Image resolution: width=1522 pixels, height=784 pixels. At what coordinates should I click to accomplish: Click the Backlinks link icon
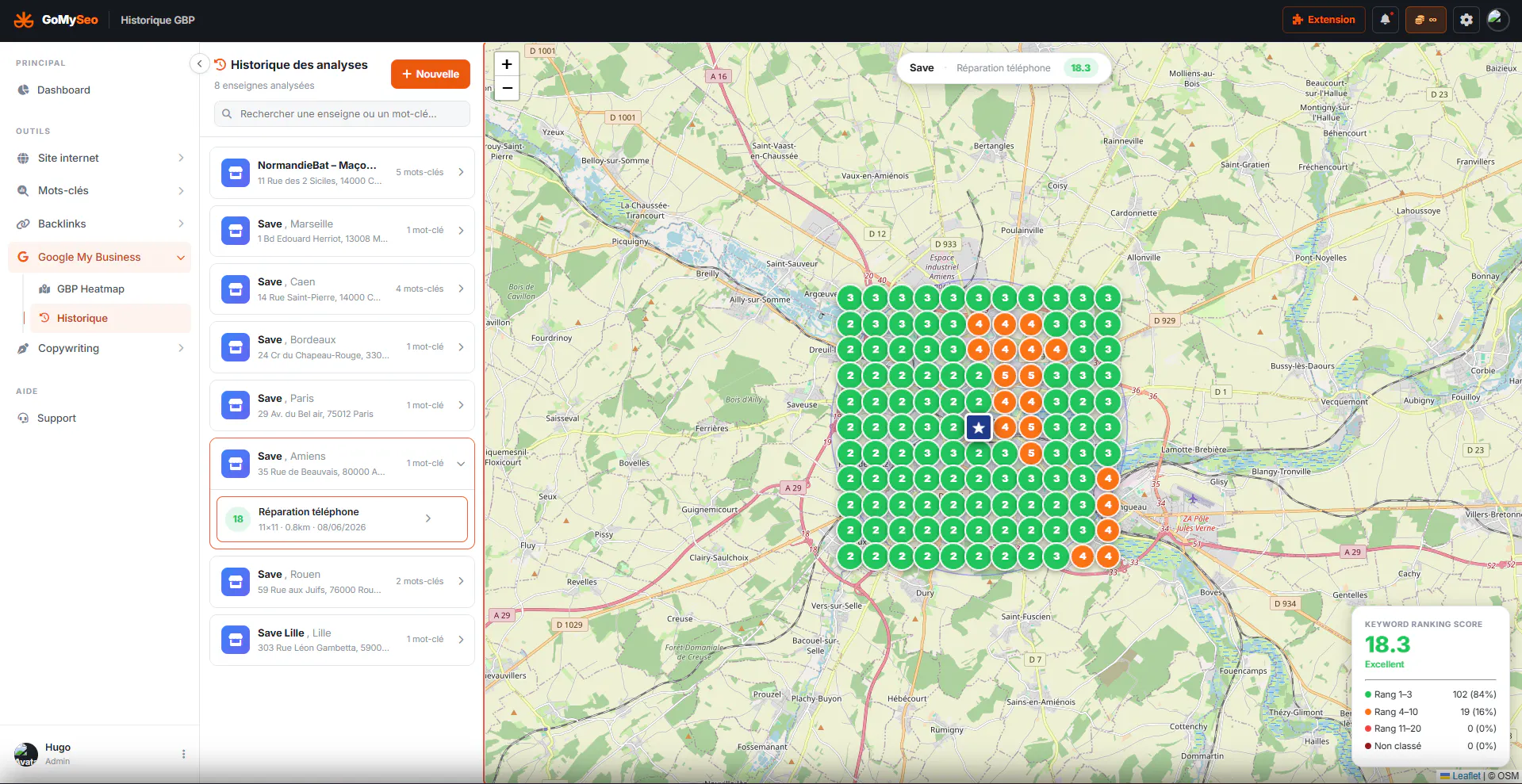(24, 224)
